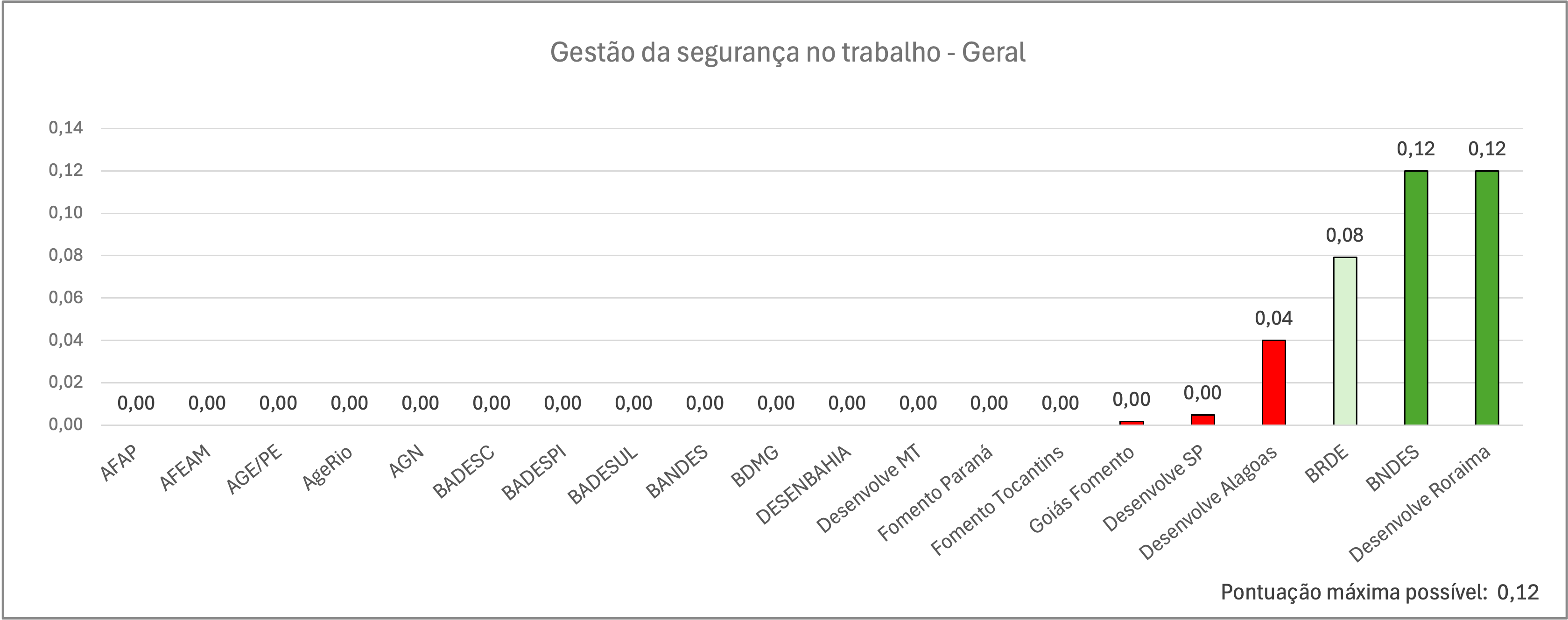
Task: Select the green Desenvolve Roraima bar
Action: pos(1487,298)
